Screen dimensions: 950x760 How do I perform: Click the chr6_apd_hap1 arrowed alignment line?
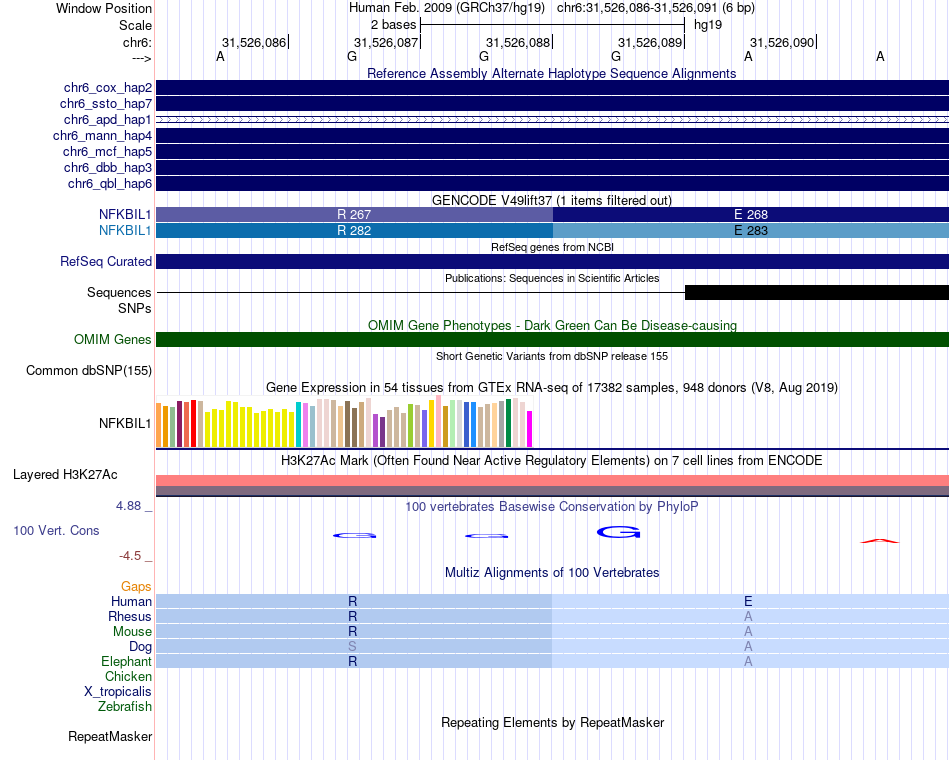click(x=552, y=120)
